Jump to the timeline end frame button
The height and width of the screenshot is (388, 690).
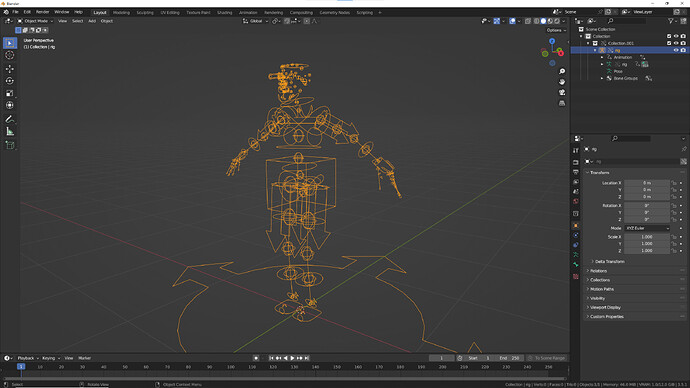(307, 358)
